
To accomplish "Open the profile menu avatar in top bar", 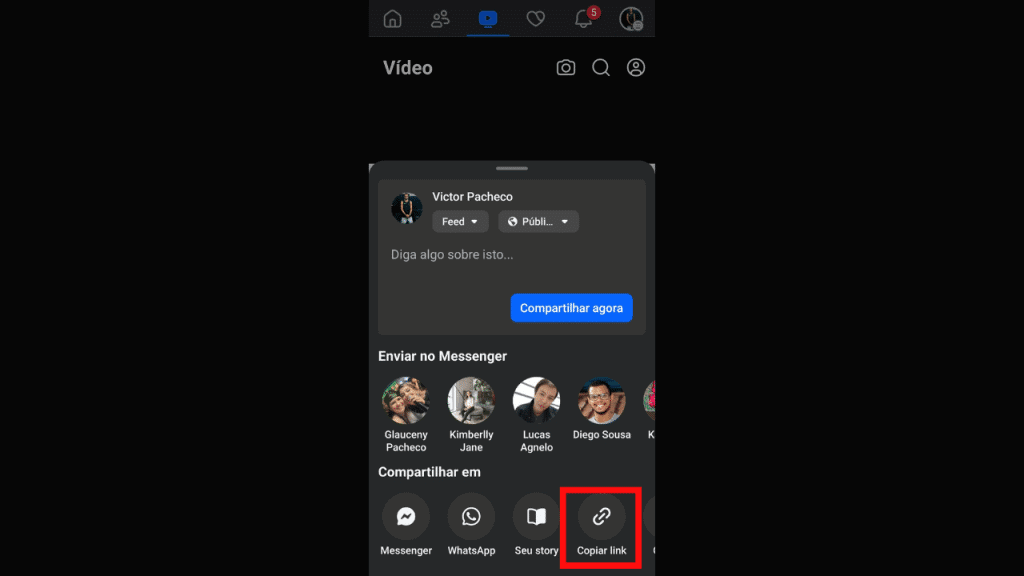I will pyautogui.click(x=632, y=19).
